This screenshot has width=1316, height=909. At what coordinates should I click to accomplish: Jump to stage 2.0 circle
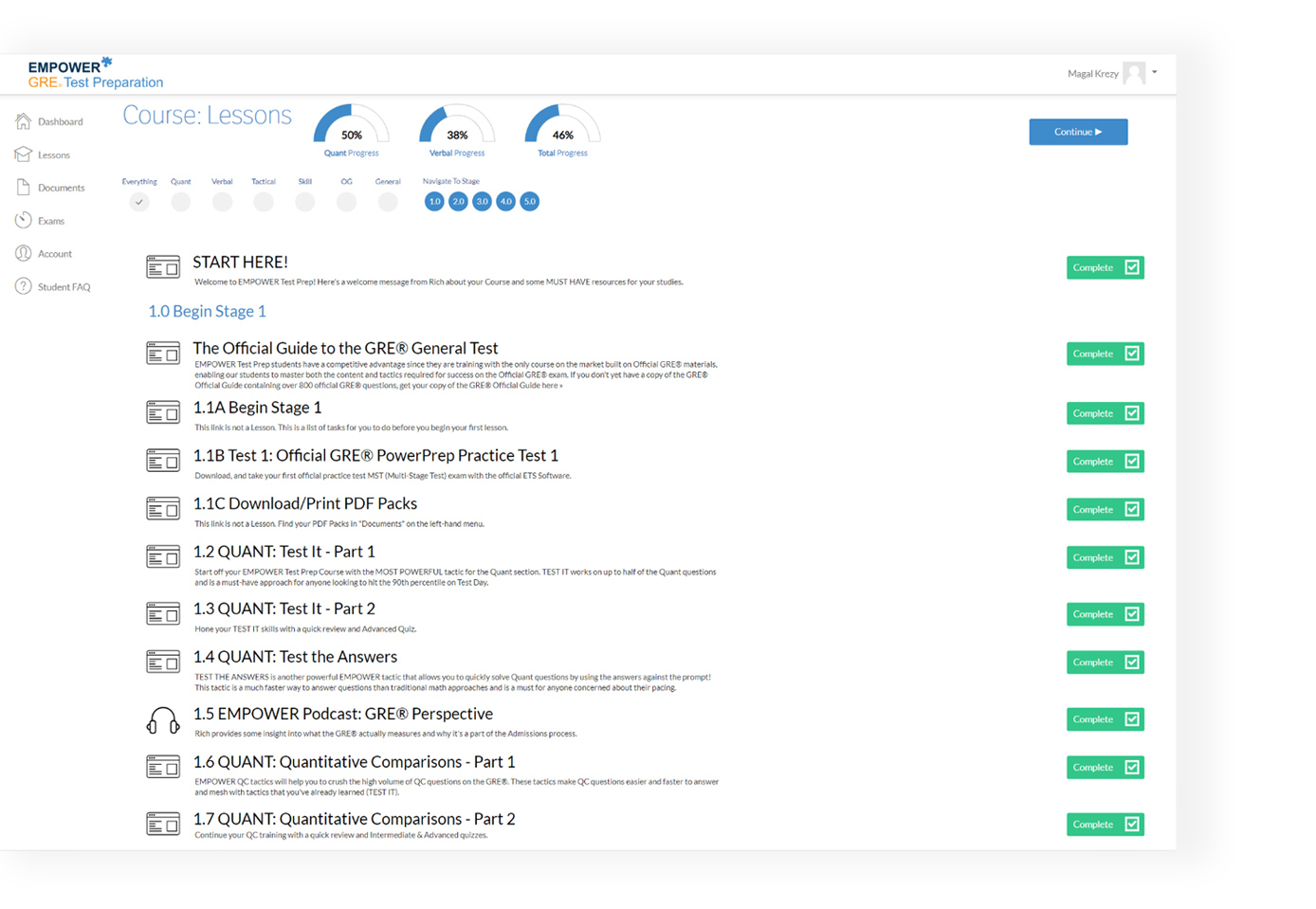(458, 201)
